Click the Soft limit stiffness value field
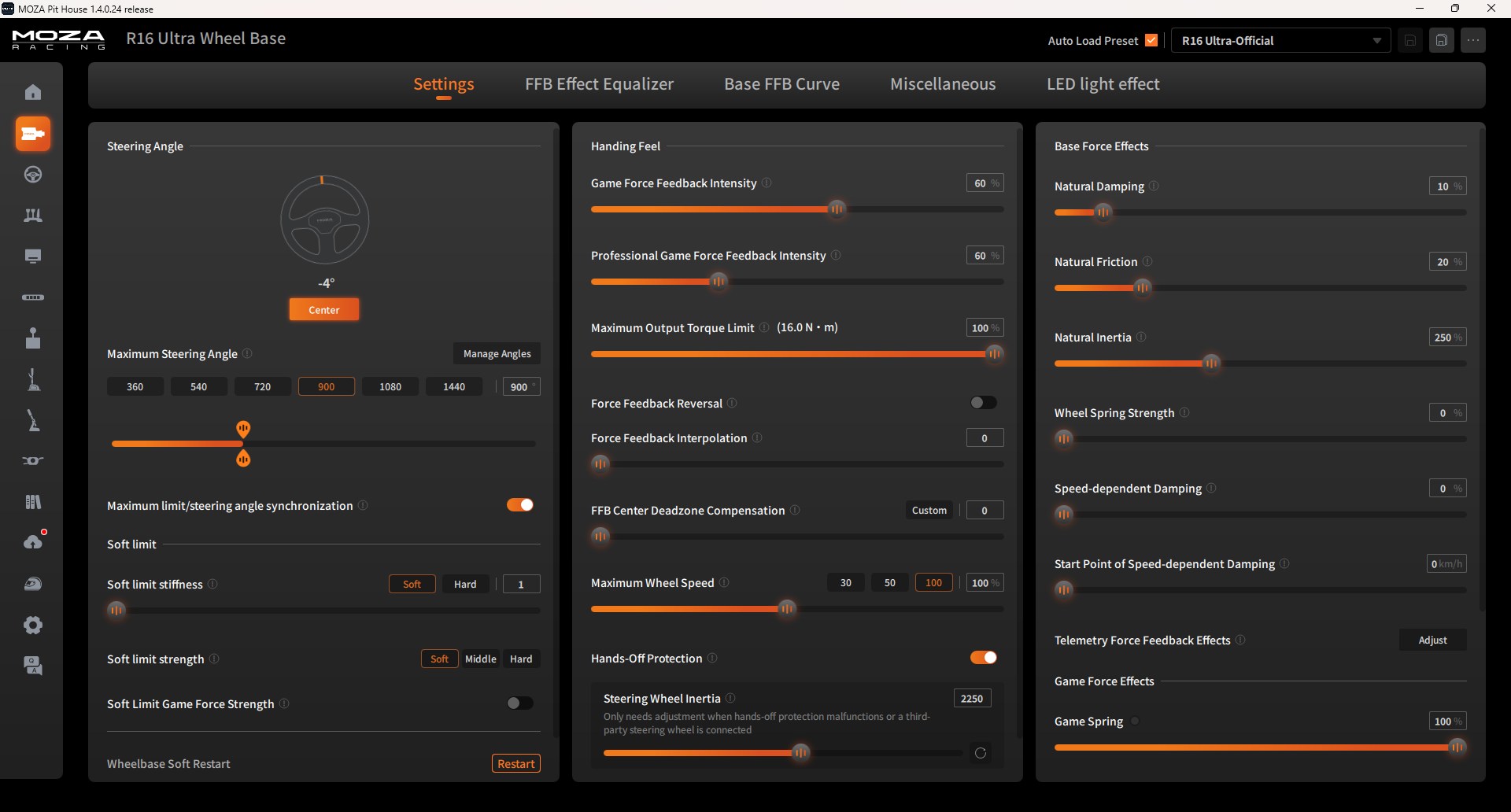 point(521,584)
